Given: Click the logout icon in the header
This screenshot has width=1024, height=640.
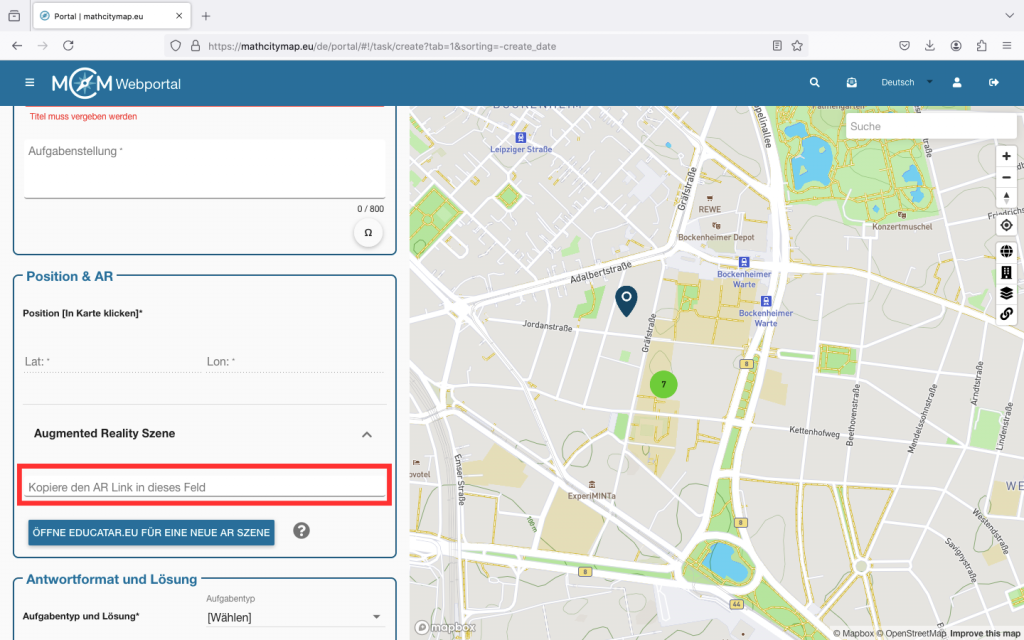Looking at the screenshot, I should [993, 83].
